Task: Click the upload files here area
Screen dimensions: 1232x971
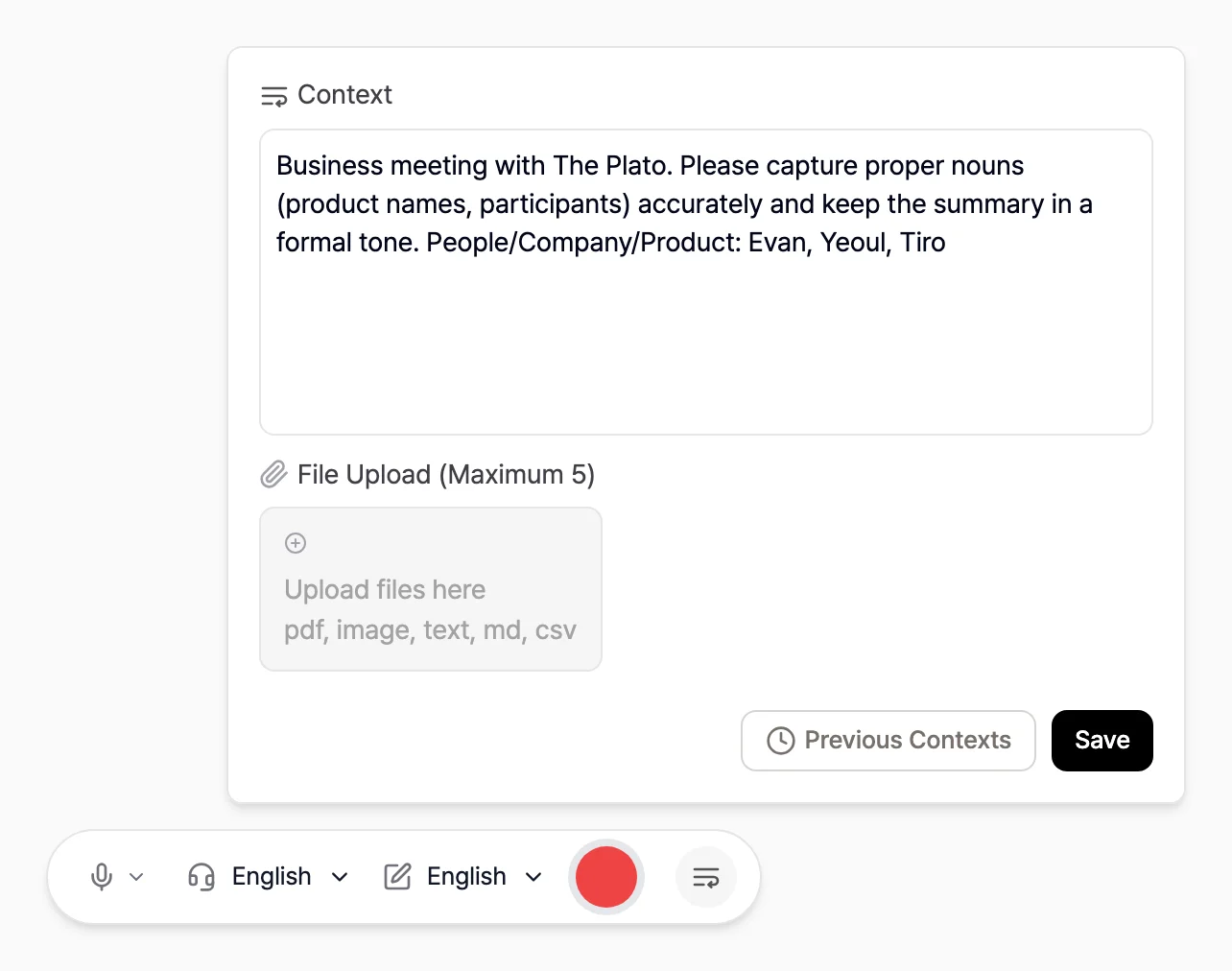Action: click(431, 589)
